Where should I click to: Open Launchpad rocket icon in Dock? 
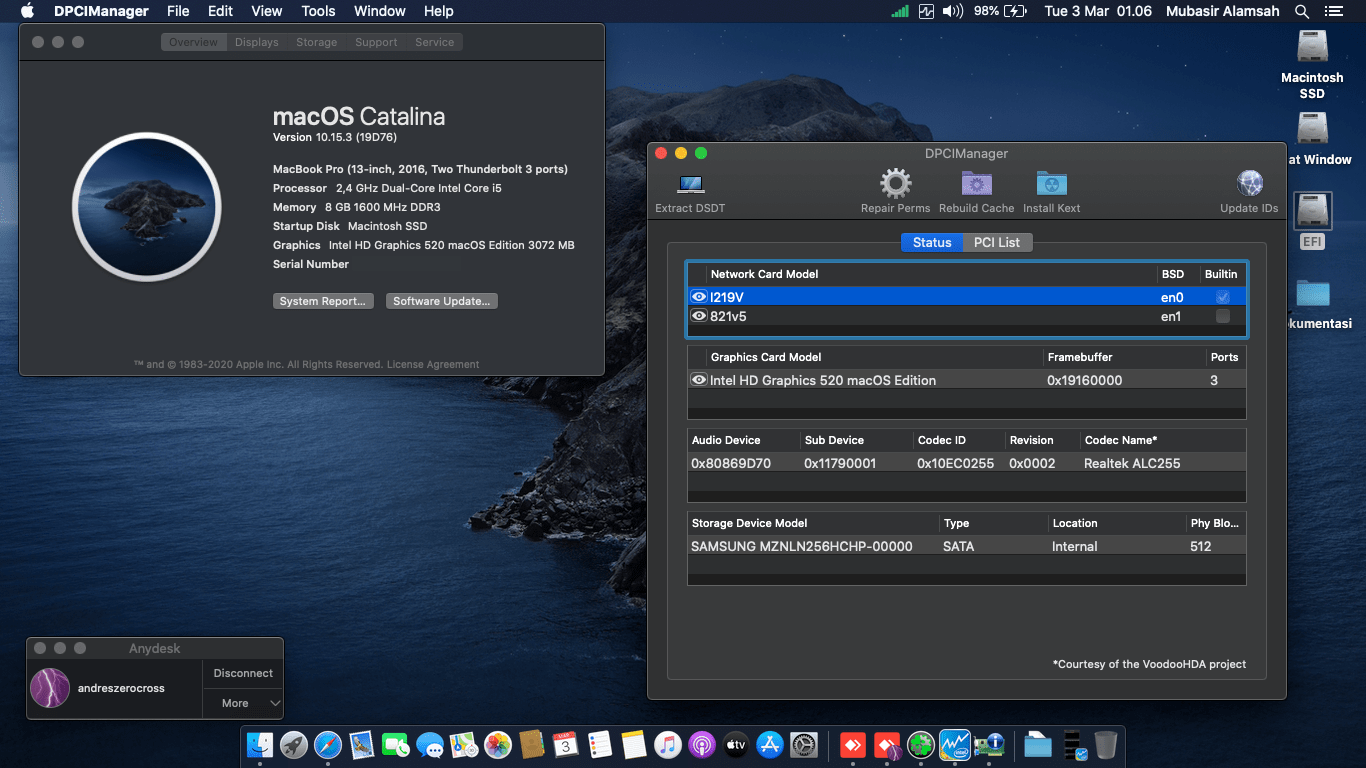(x=294, y=745)
